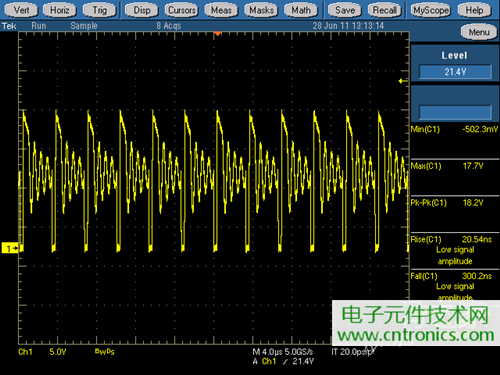This screenshot has height=375, width=500.
Task: Click the Save button
Action: click(345, 10)
